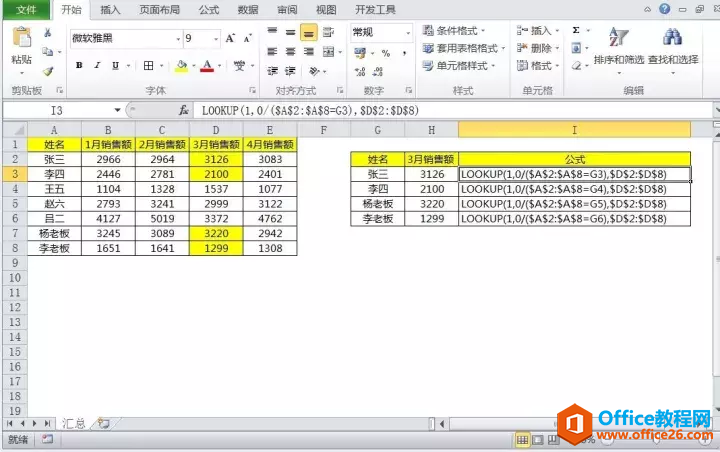Switch to the 公式 ribbon tab
Viewport: 720px width, 452px height.
[x=209, y=10]
